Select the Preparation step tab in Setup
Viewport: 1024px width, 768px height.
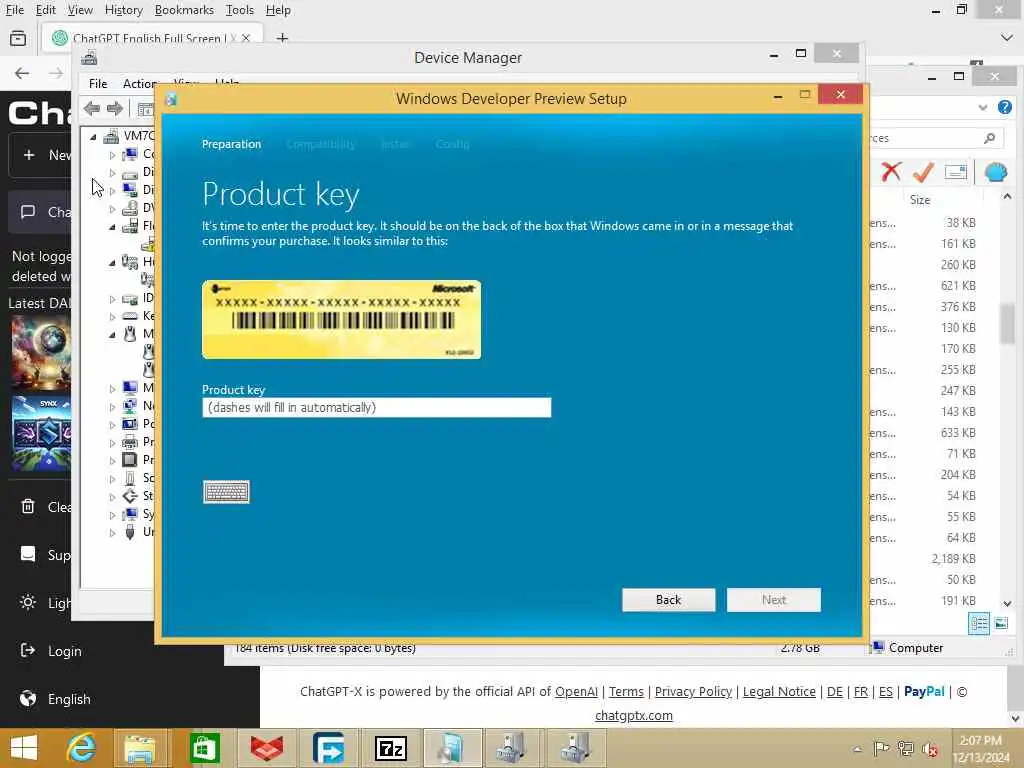[x=231, y=144]
